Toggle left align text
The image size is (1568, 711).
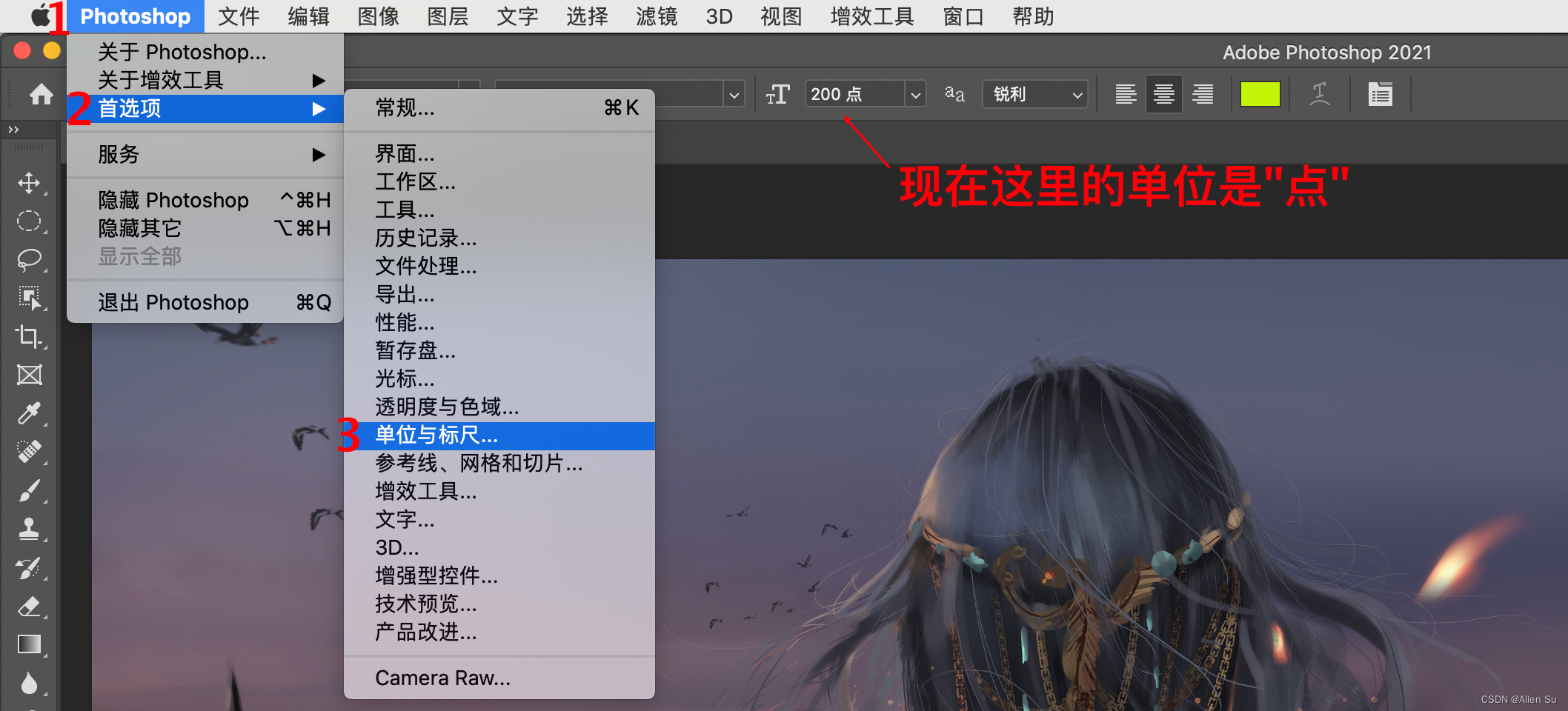click(x=1126, y=94)
